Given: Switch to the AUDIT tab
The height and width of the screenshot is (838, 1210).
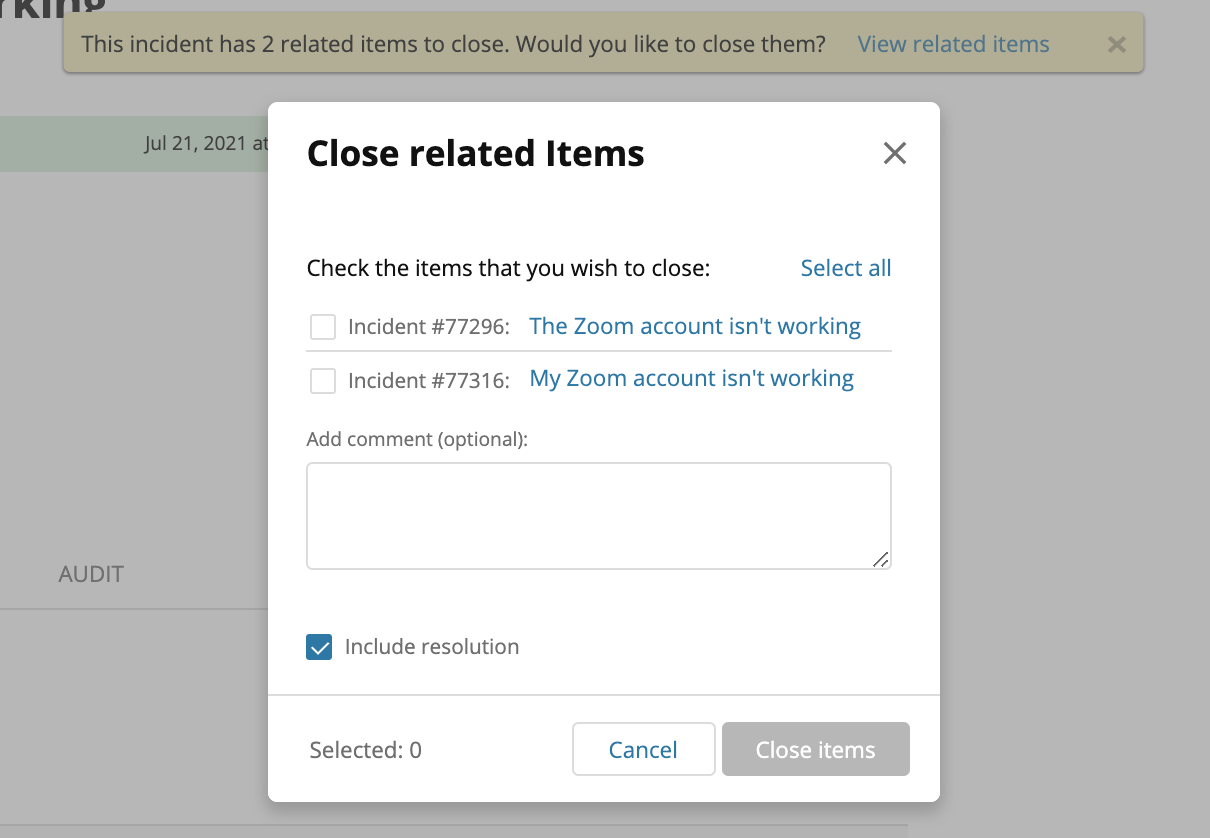Looking at the screenshot, I should tap(91, 574).
